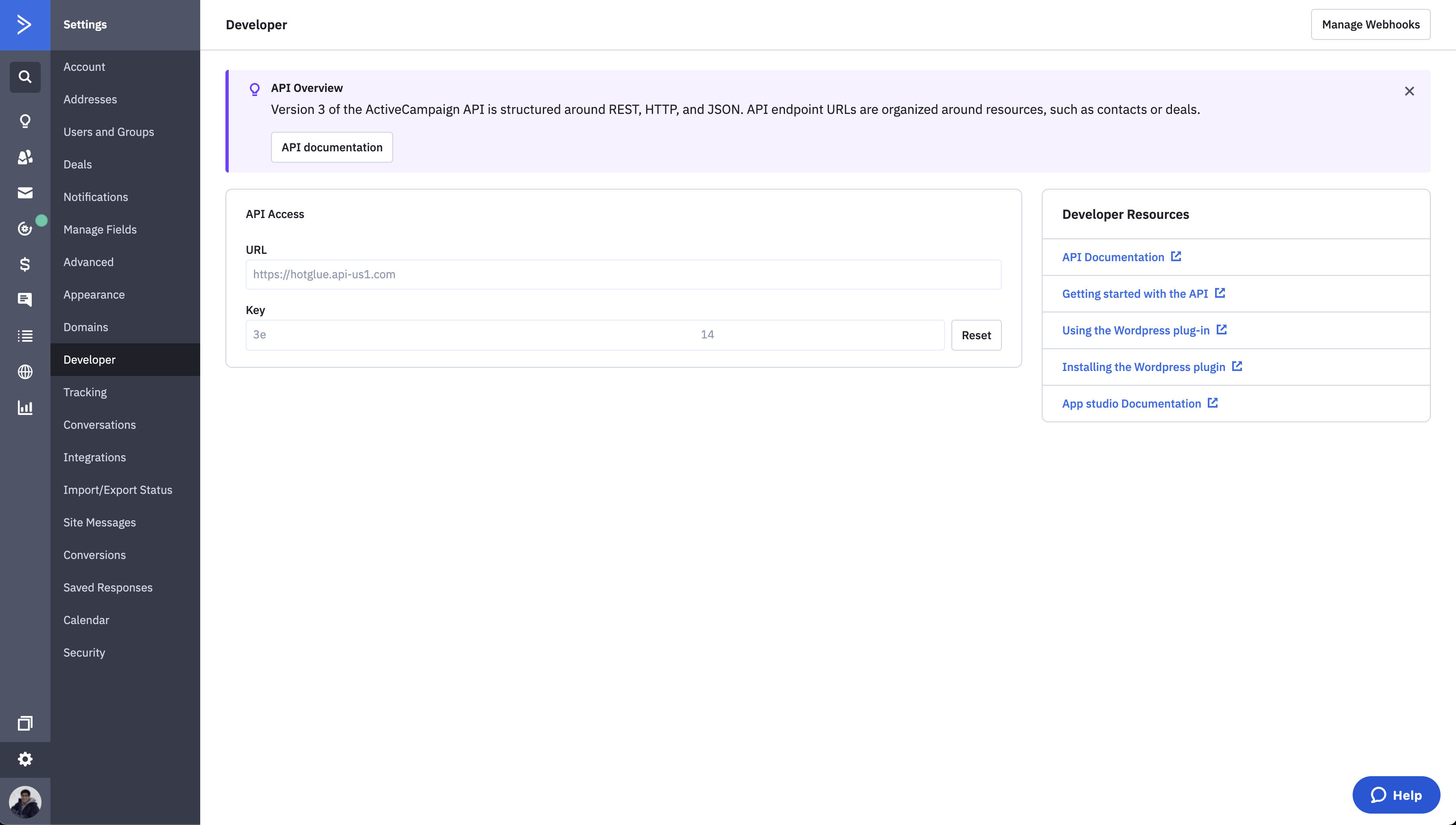Image resolution: width=1456 pixels, height=825 pixels.
Task: Open Security settings
Action: (125, 653)
